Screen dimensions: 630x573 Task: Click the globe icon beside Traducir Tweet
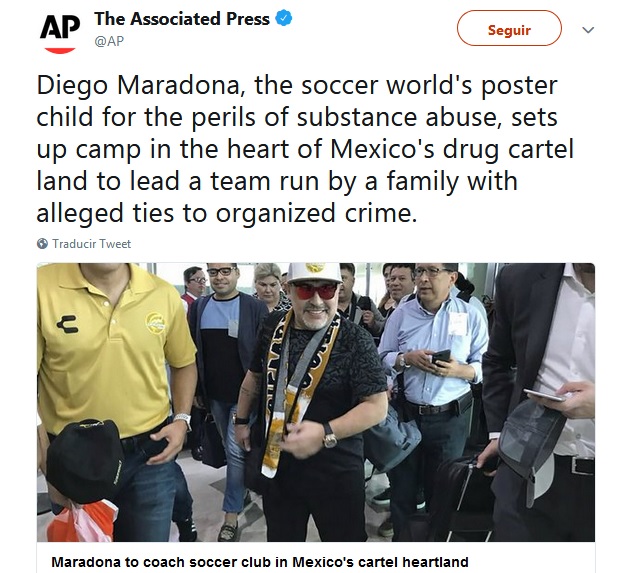[x=42, y=244]
